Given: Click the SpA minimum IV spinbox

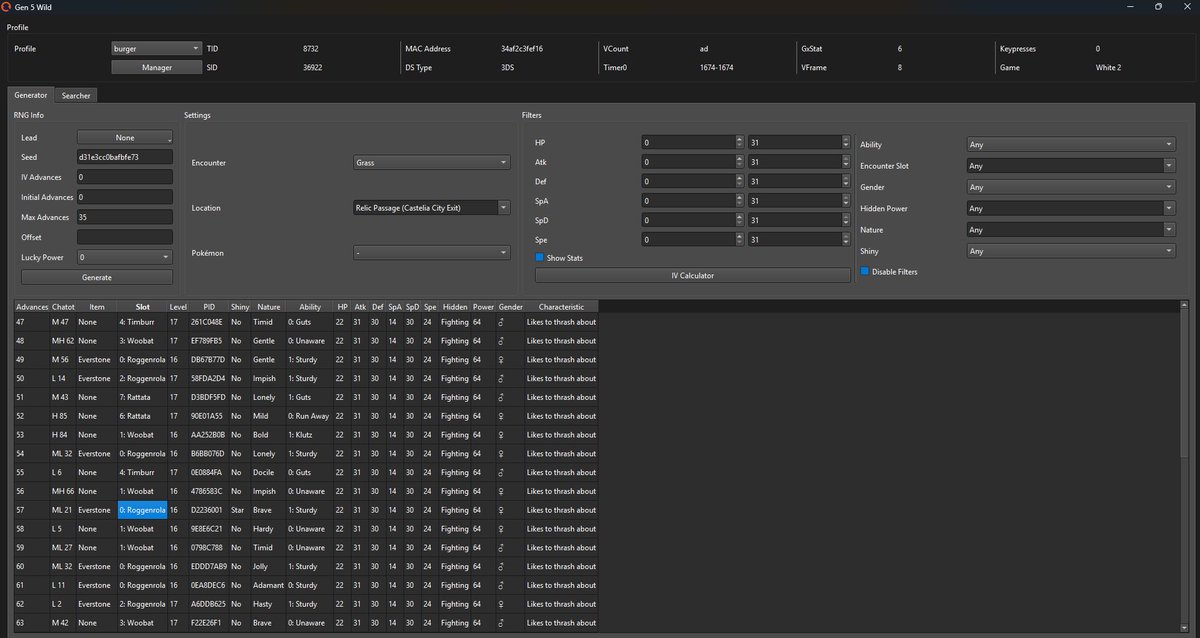Looking at the screenshot, I should (693, 201).
